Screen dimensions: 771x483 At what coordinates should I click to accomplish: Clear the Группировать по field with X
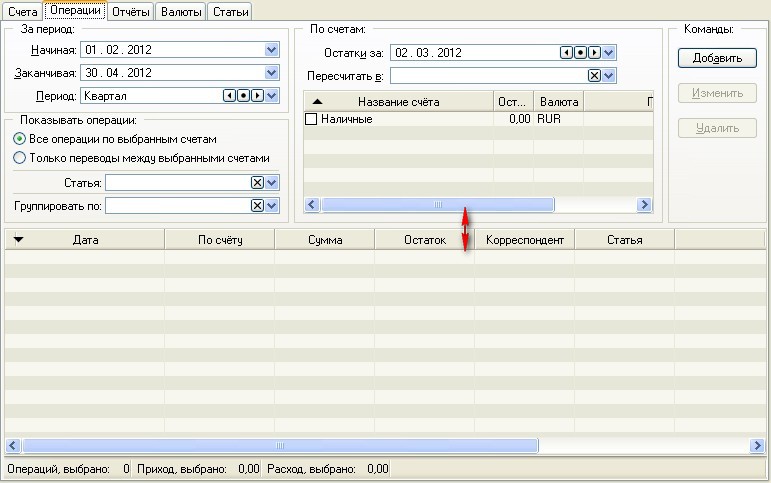pos(257,205)
